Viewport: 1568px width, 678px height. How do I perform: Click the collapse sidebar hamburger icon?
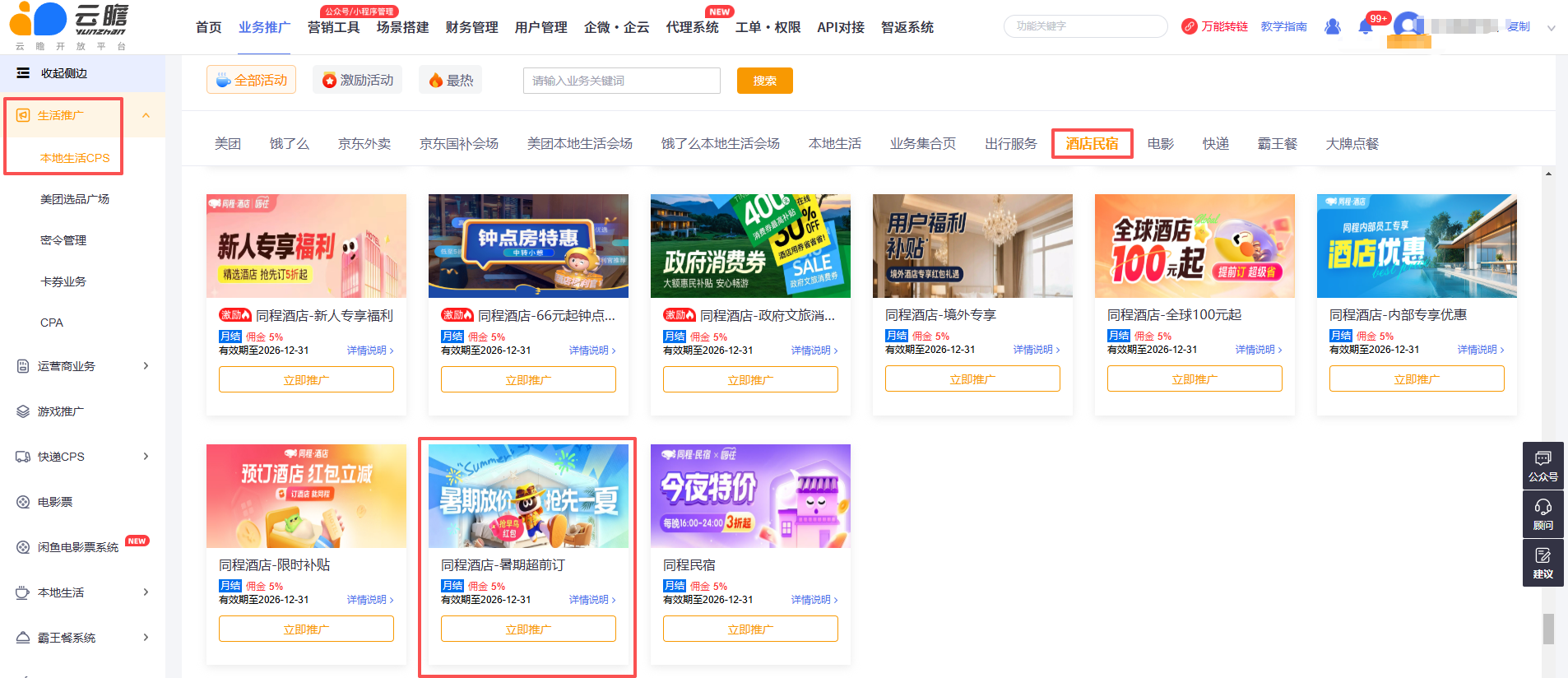tap(23, 73)
